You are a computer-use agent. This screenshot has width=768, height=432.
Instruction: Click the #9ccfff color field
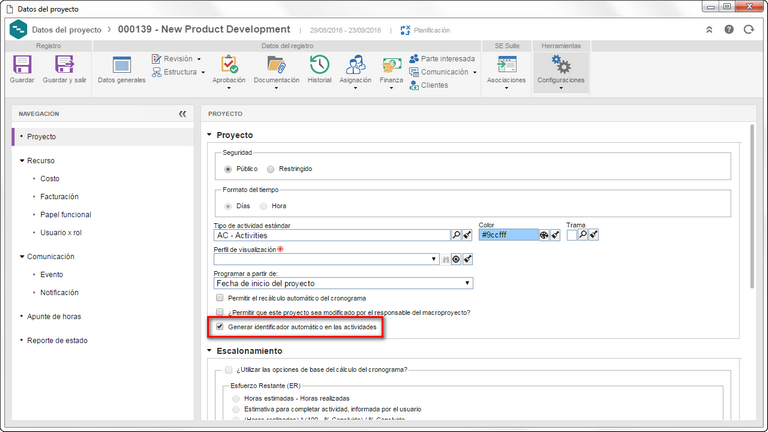pyautogui.click(x=508, y=235)
